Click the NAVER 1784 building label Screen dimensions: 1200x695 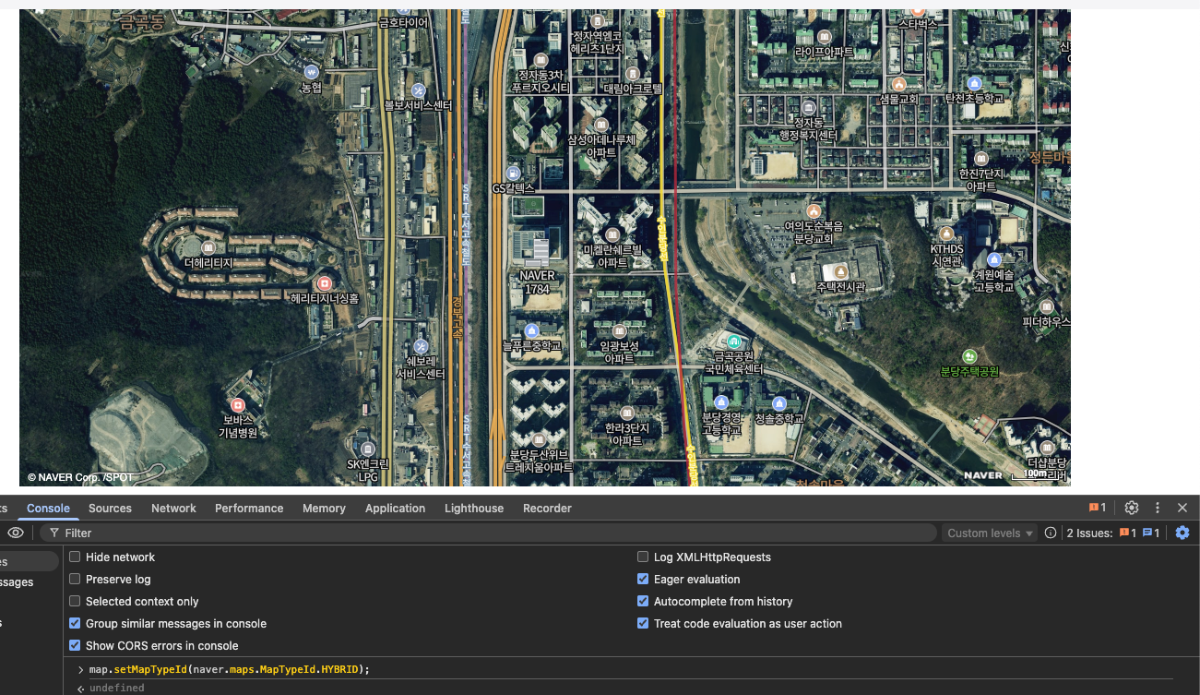(537, 282)
